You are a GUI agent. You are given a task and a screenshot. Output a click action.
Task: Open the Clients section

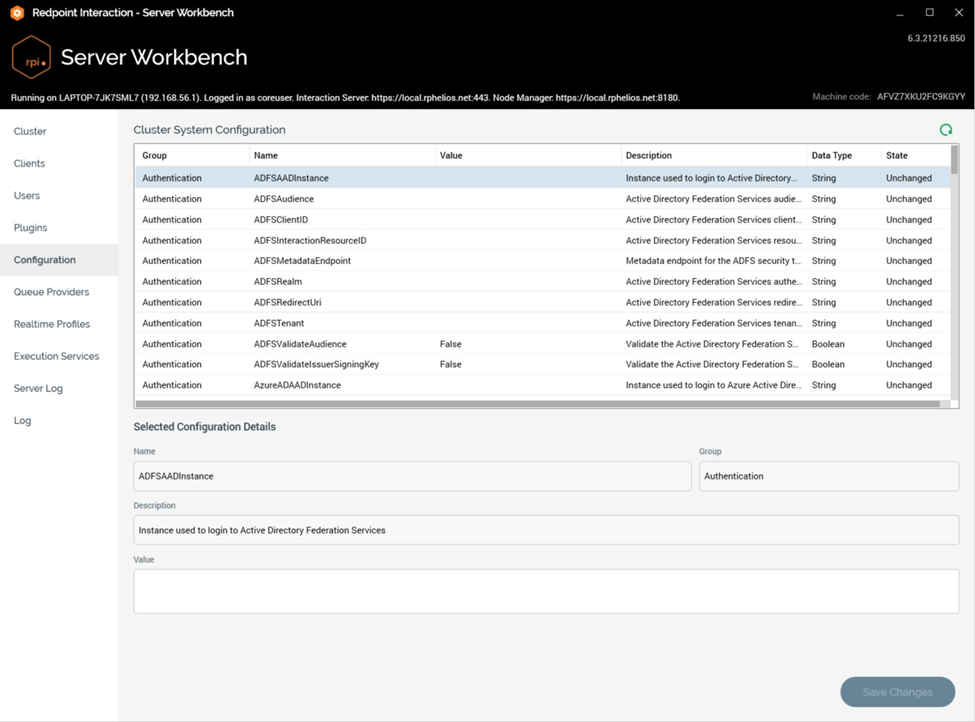click(30, 163)
